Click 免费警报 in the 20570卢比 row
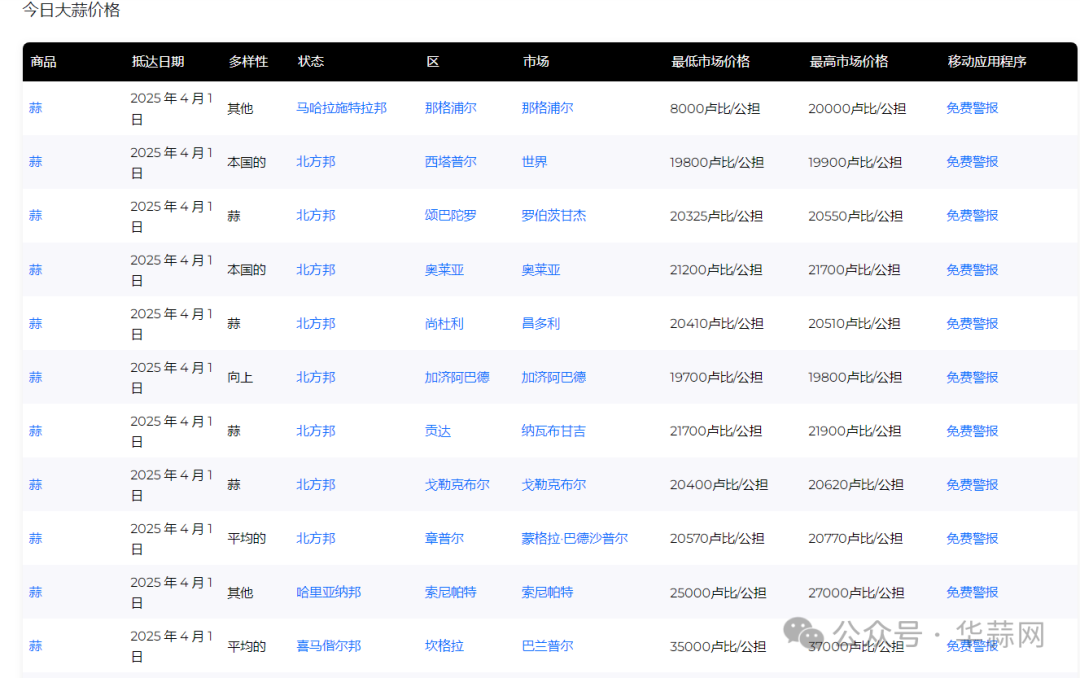The height and width of the screenshot is (678, 1080). [972, 538]
